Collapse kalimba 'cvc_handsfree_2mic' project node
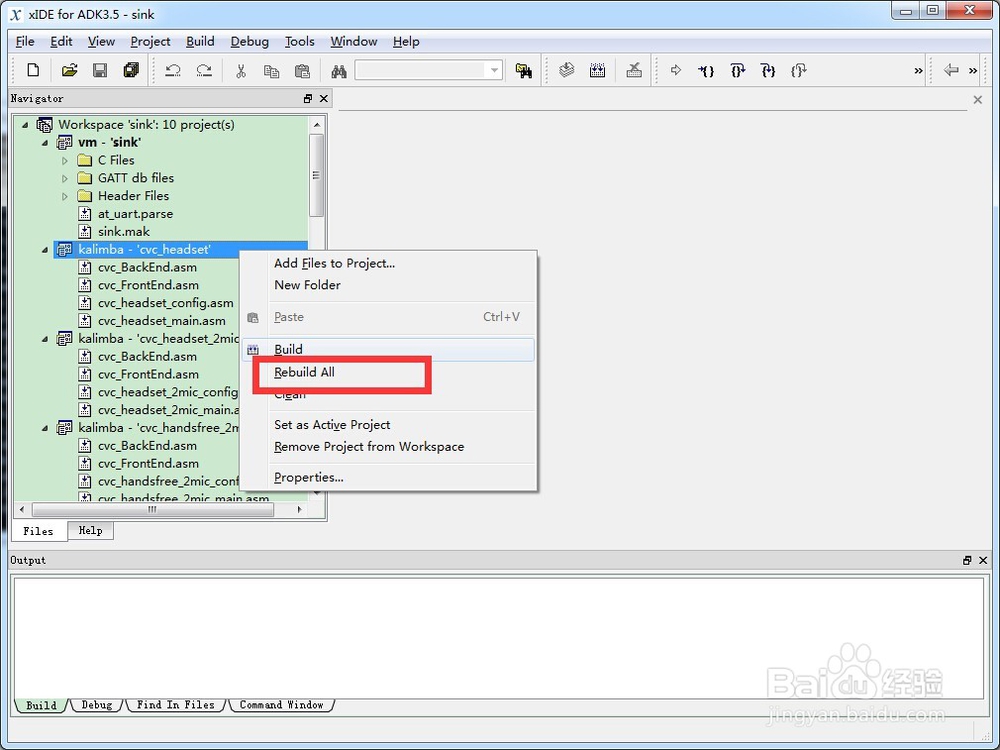Screen dimensions: 1000x750 point(45,429)
